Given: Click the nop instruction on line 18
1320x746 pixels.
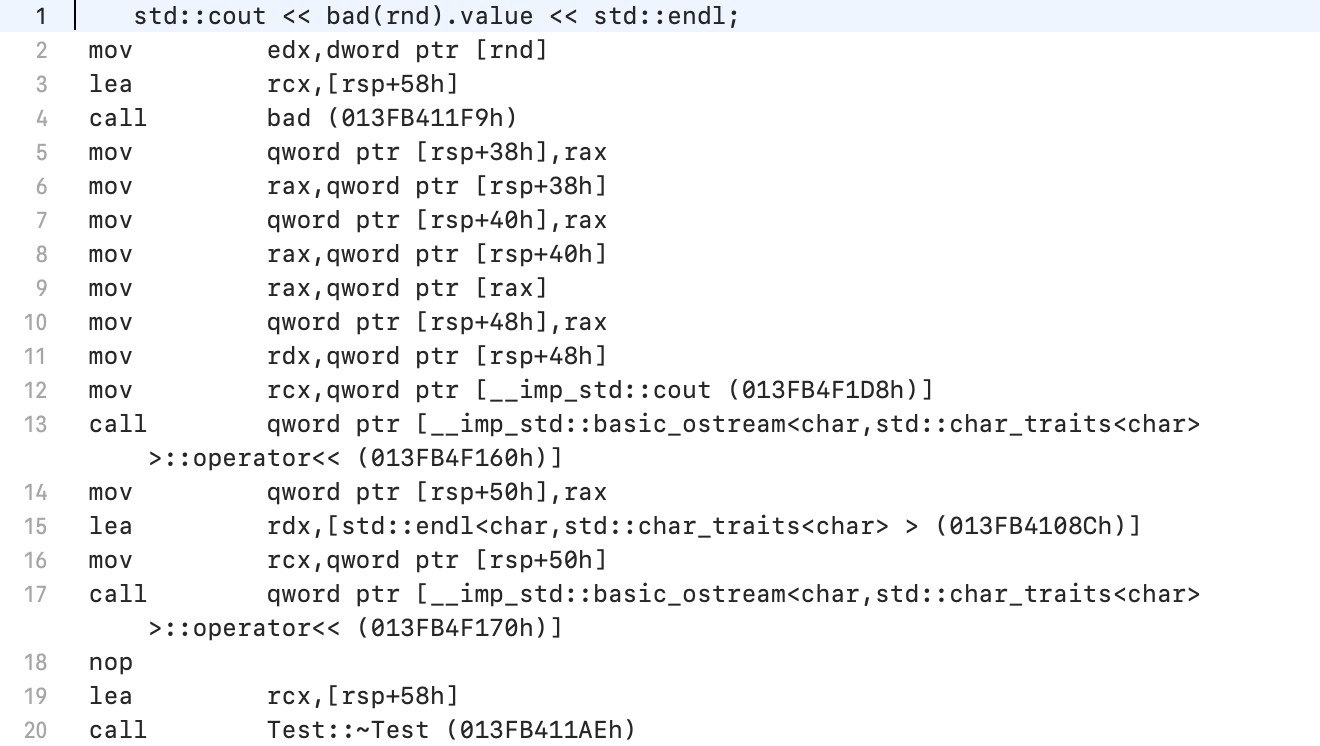Looking at the screenshot, I should tap(110, 662).
